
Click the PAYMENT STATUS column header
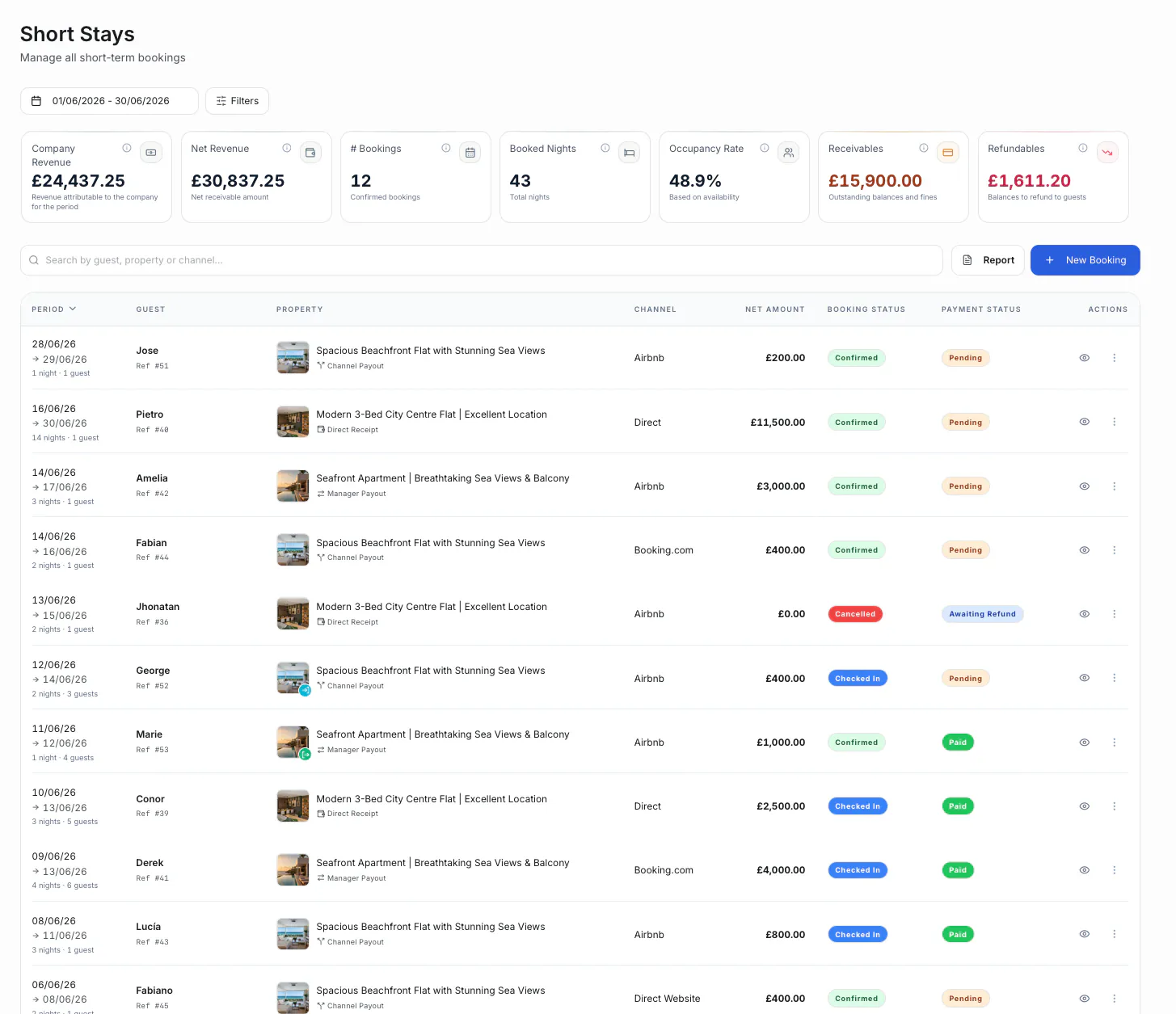[980, 309]
